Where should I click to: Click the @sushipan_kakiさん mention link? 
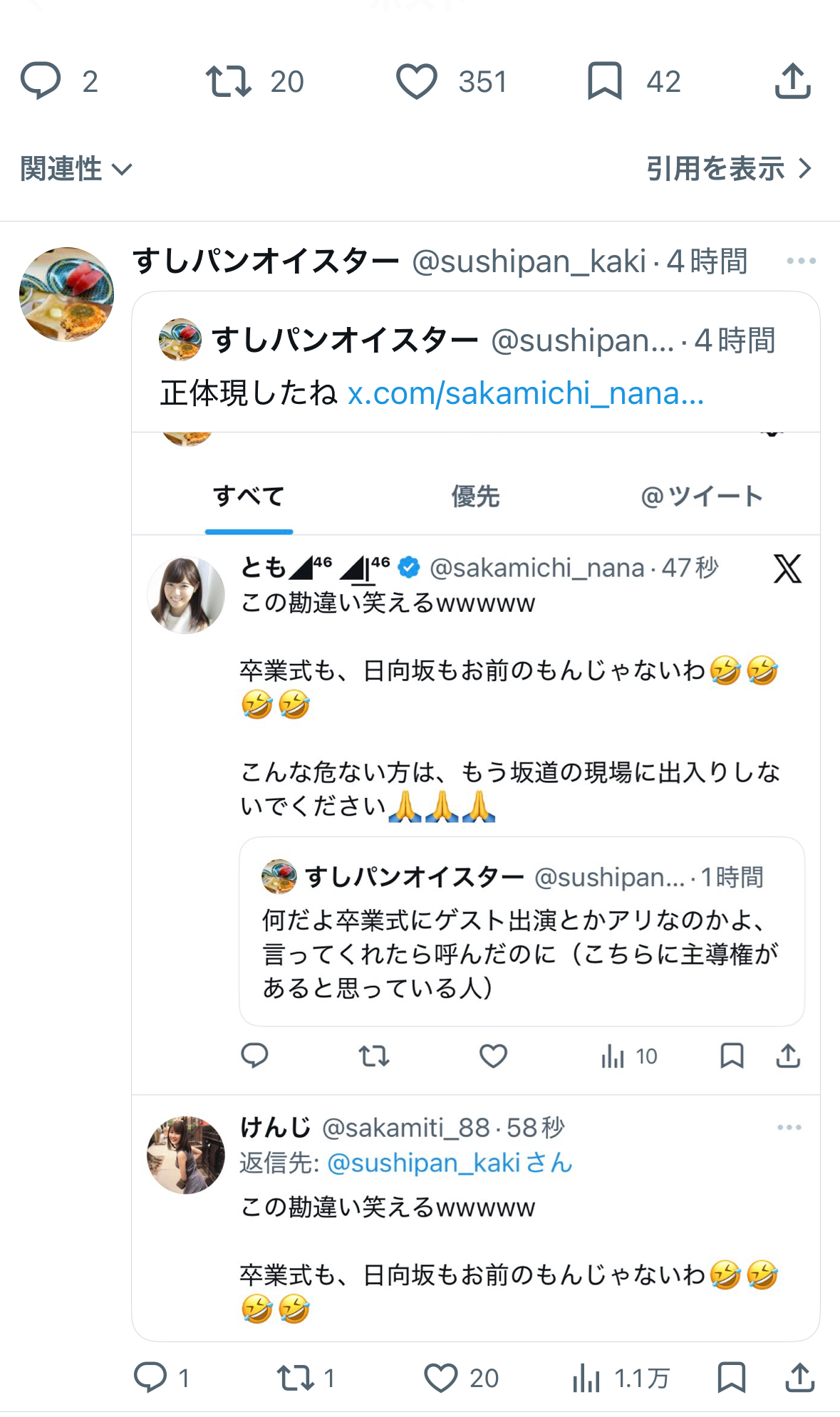pos(450,1163)
